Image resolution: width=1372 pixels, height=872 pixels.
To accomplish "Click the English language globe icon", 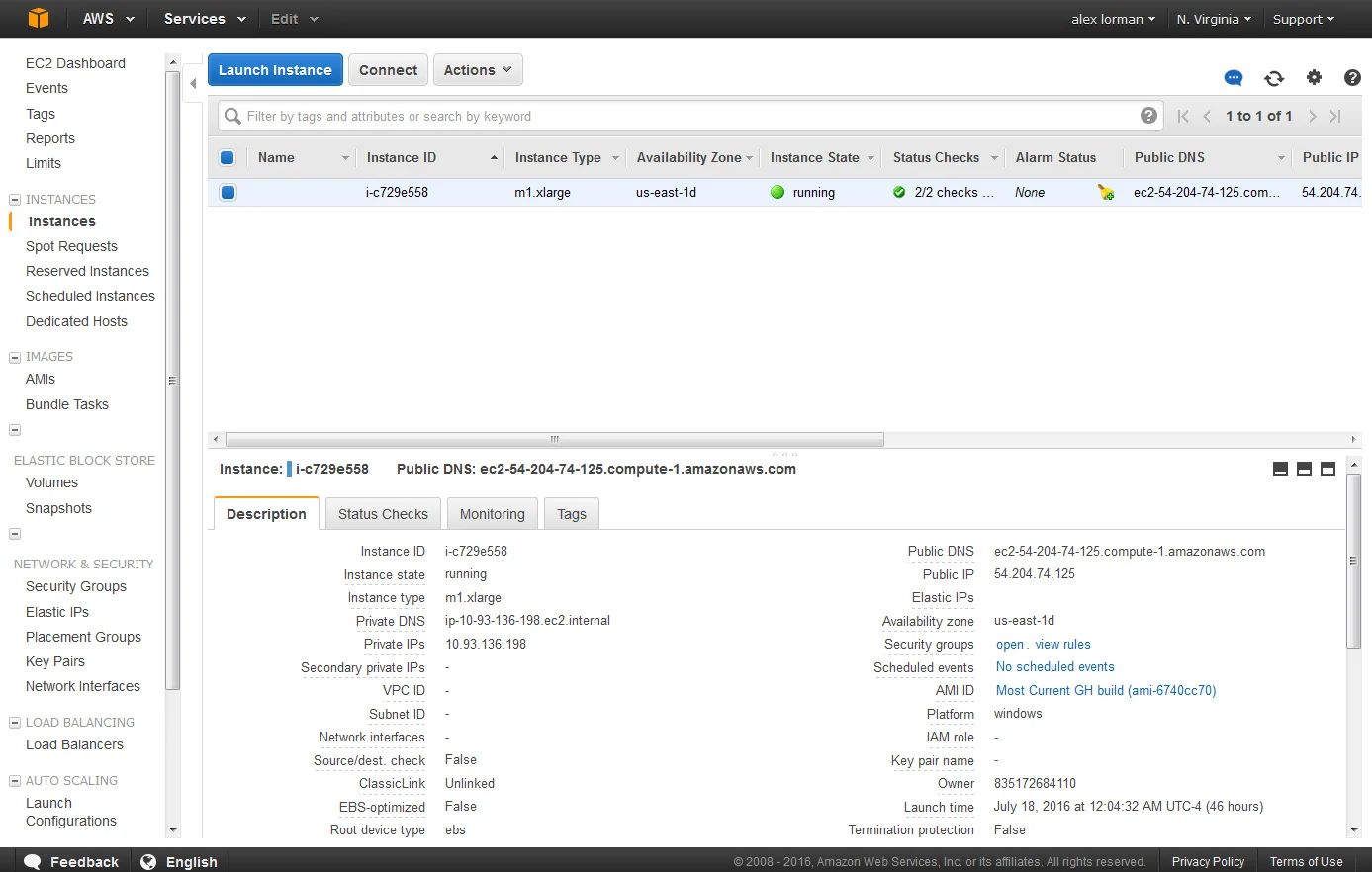I will pyautogui.click(x=148, y=861).
